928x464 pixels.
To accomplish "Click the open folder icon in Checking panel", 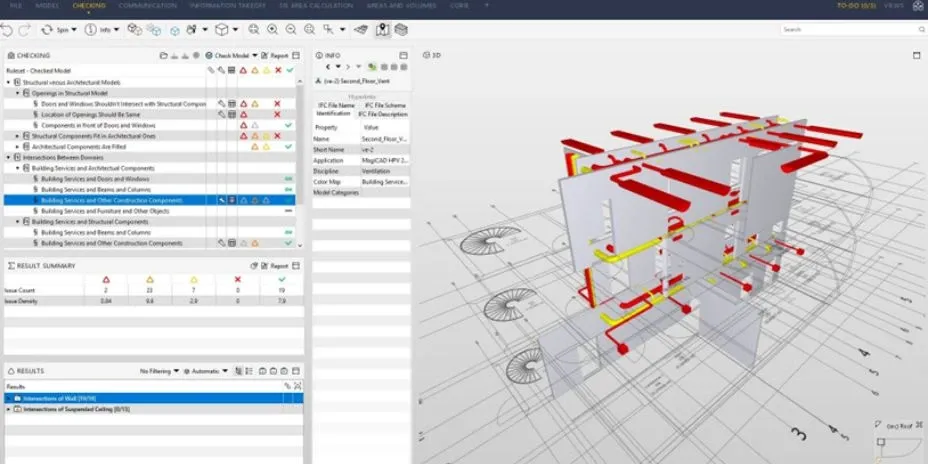I will 163,56.
